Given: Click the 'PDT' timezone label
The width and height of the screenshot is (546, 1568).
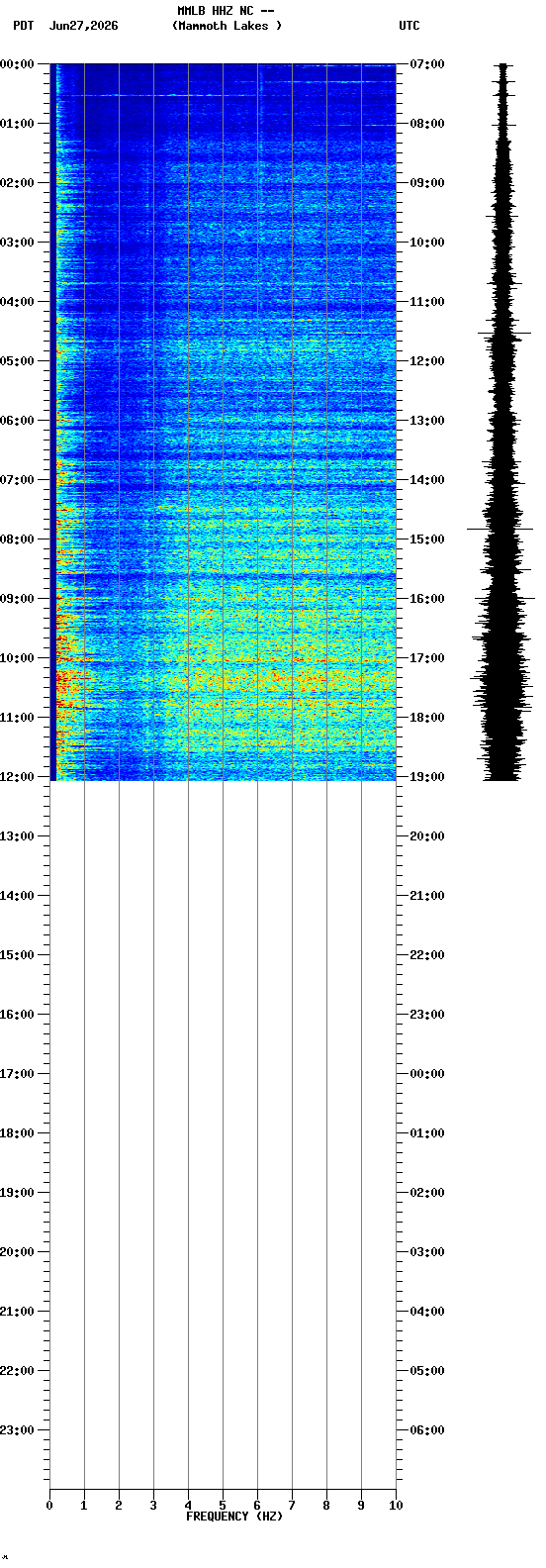Looking at the screenshot, I should click(x=23, y=26).
